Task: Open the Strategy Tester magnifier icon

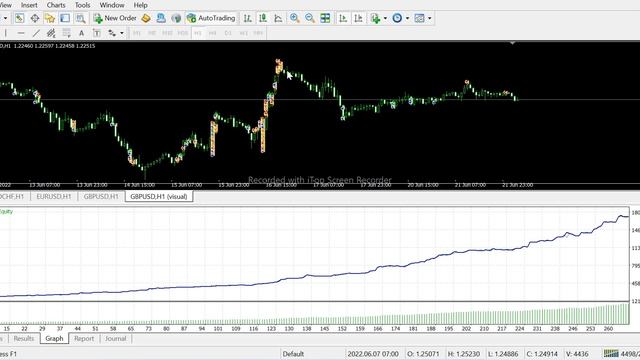Action: (80, 18)
